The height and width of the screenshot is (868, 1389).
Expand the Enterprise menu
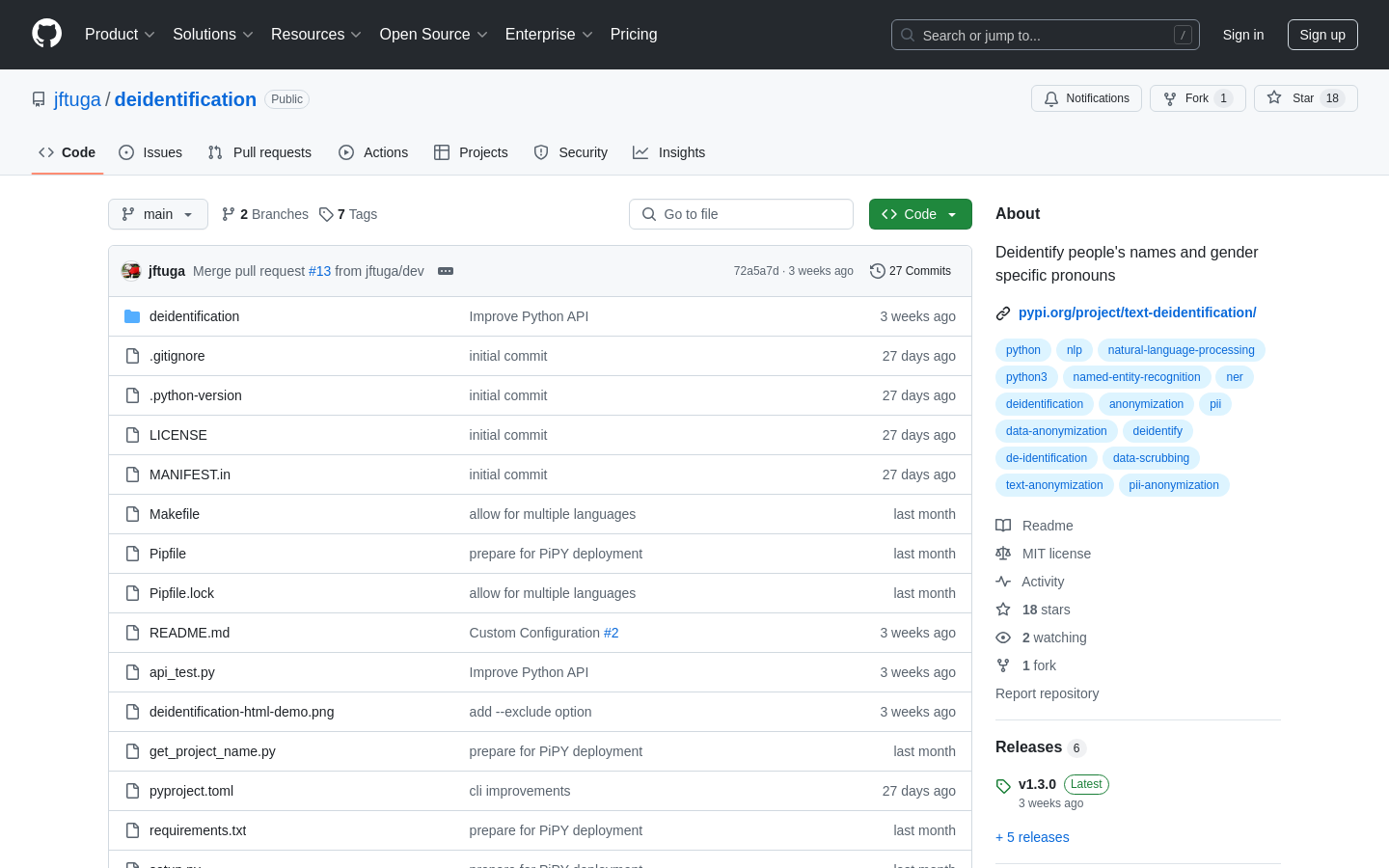click(549, 35)
